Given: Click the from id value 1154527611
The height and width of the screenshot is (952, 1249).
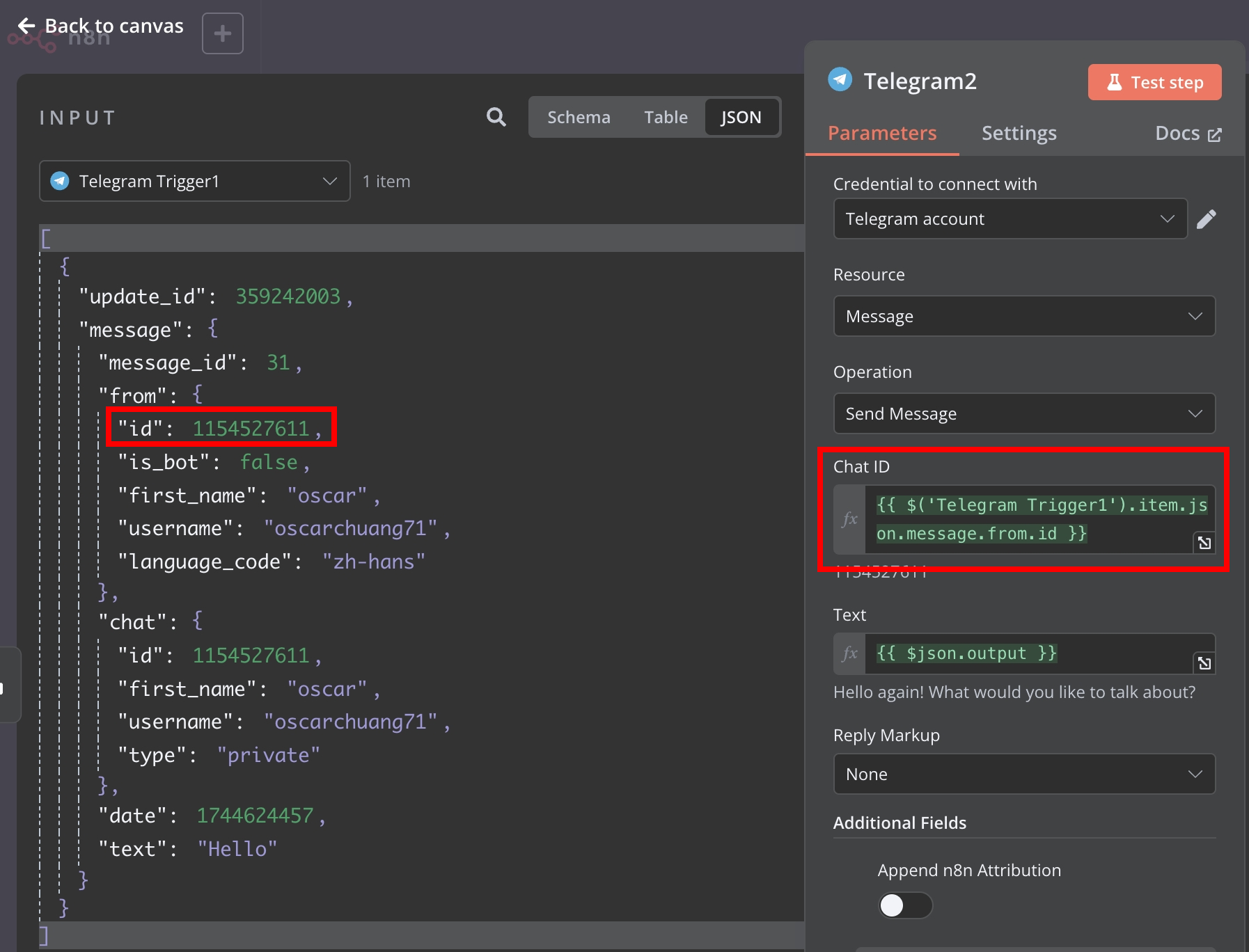Looking at the screenshot, I should (x=251, y=429).
